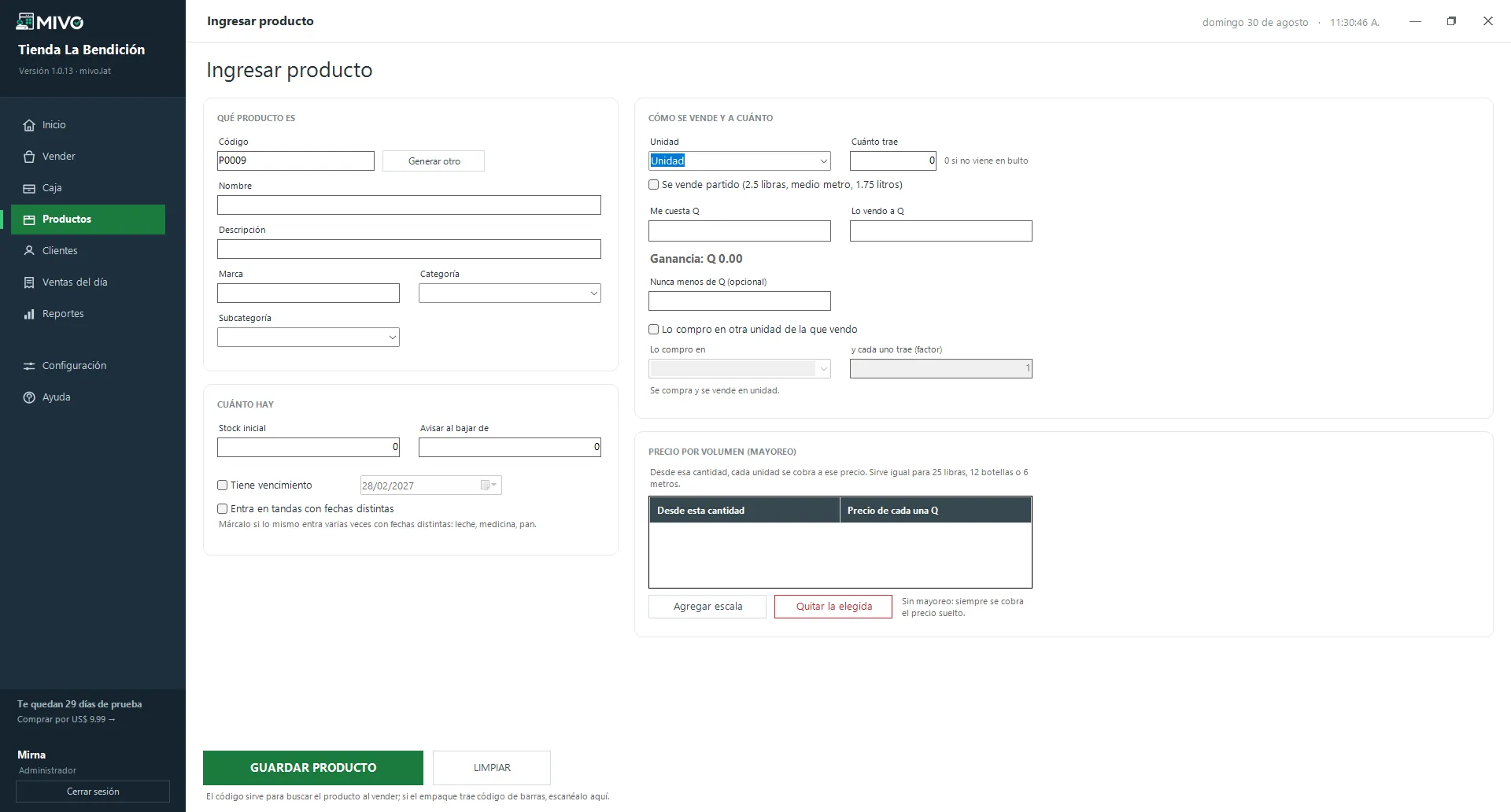Check 'Lo compro en otra unidad'
The image size is (1511, 812).
(653, 330)
